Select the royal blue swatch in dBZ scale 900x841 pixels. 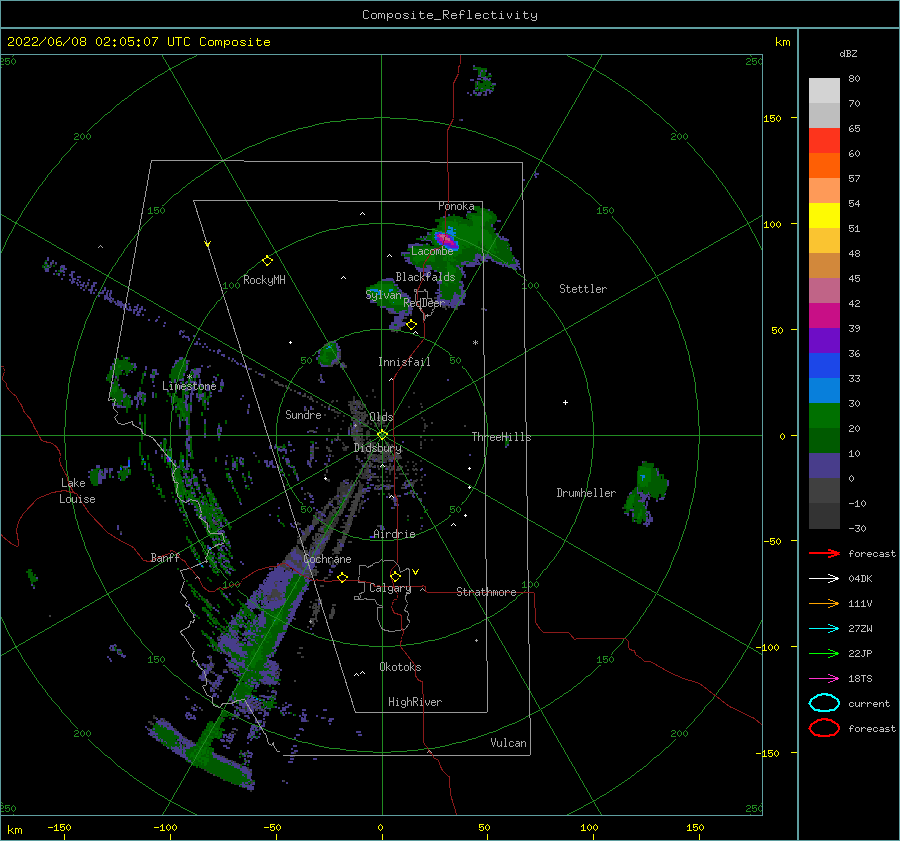824,365
